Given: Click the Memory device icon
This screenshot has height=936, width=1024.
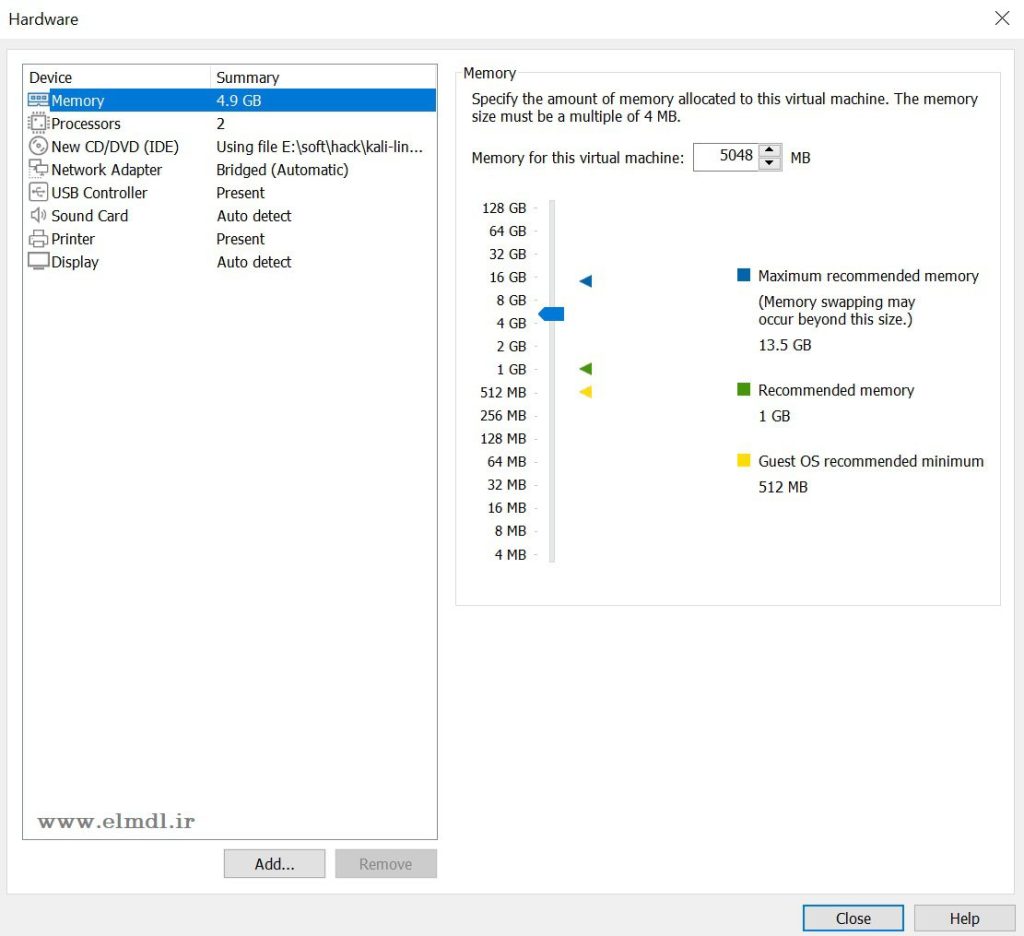Looking at the screenshot, I should [x=38, y=100].
